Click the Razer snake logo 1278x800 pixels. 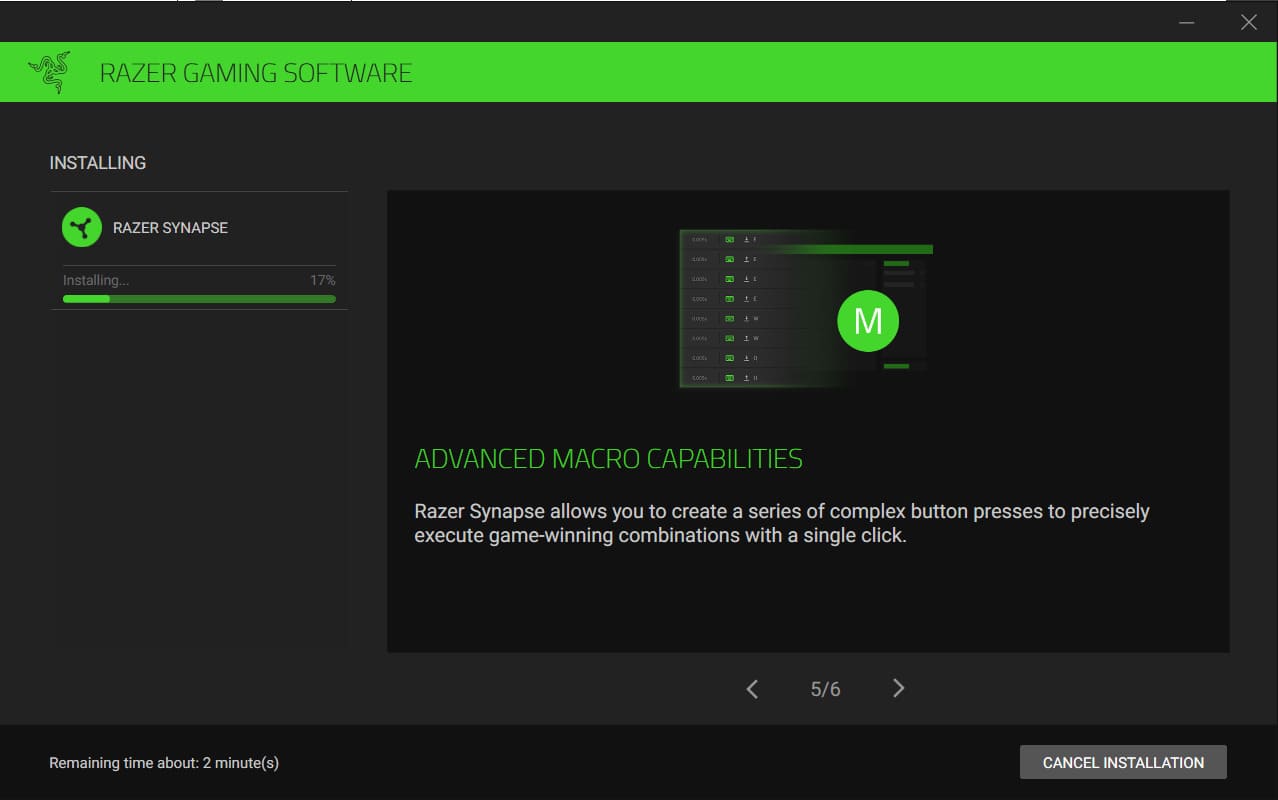coord(49,73)
